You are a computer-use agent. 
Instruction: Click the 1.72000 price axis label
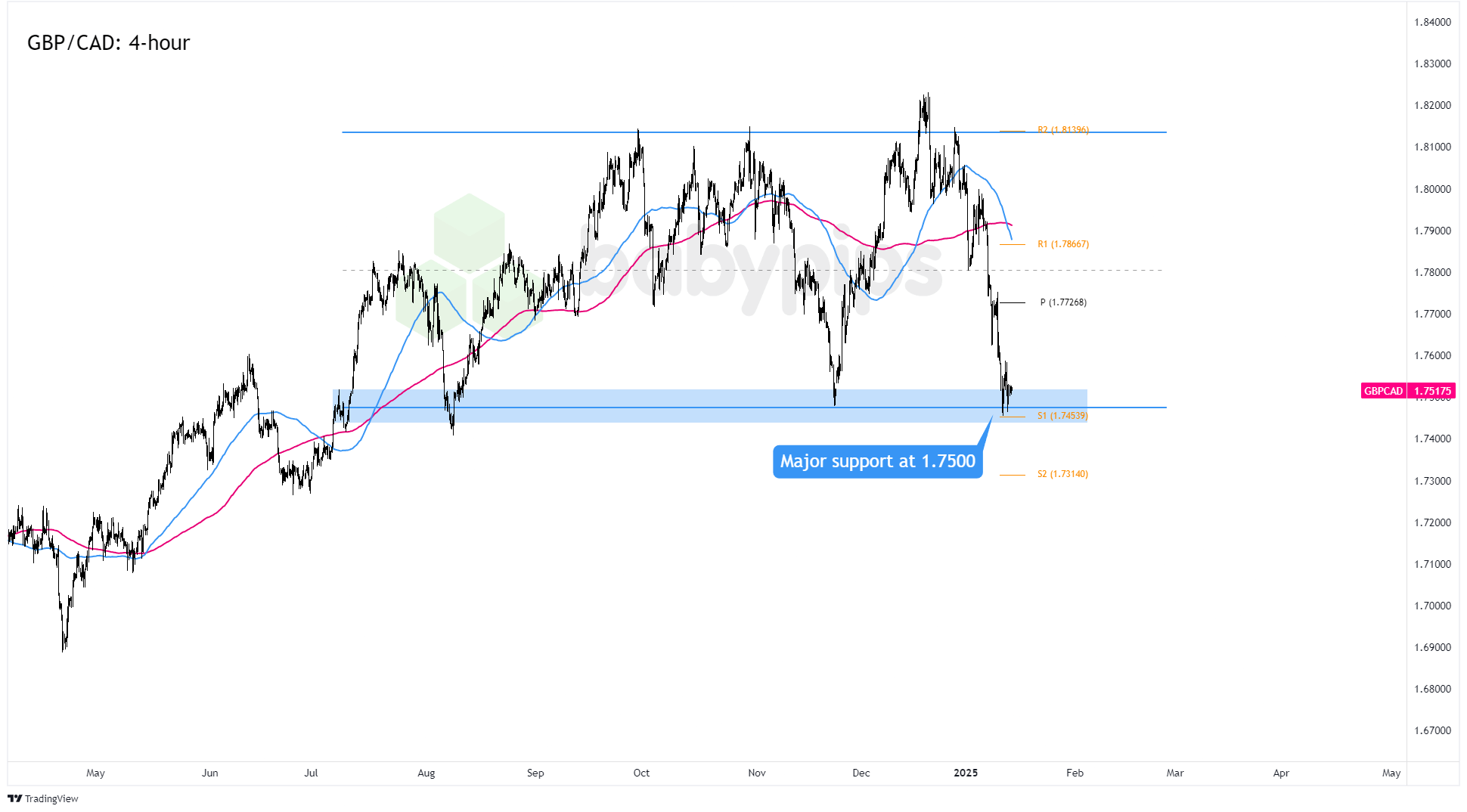[x=1433, y=522]
